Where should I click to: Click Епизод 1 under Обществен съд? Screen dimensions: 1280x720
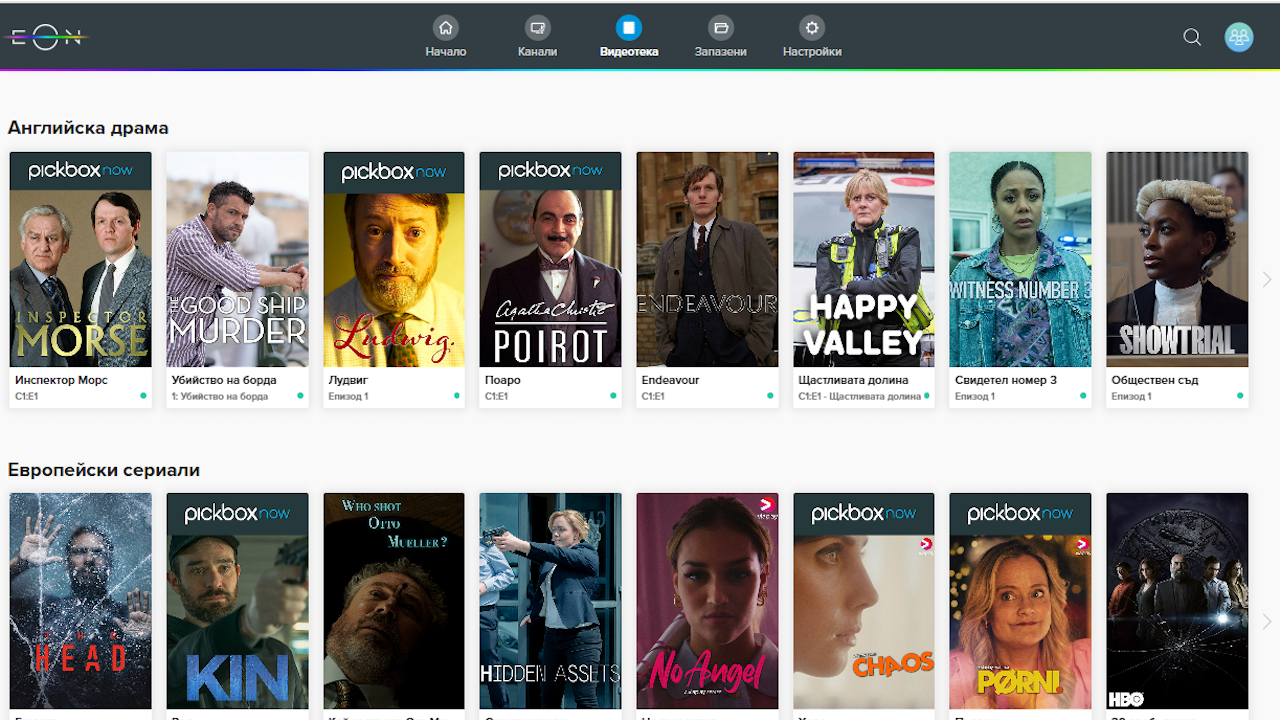pos(1132,397)
